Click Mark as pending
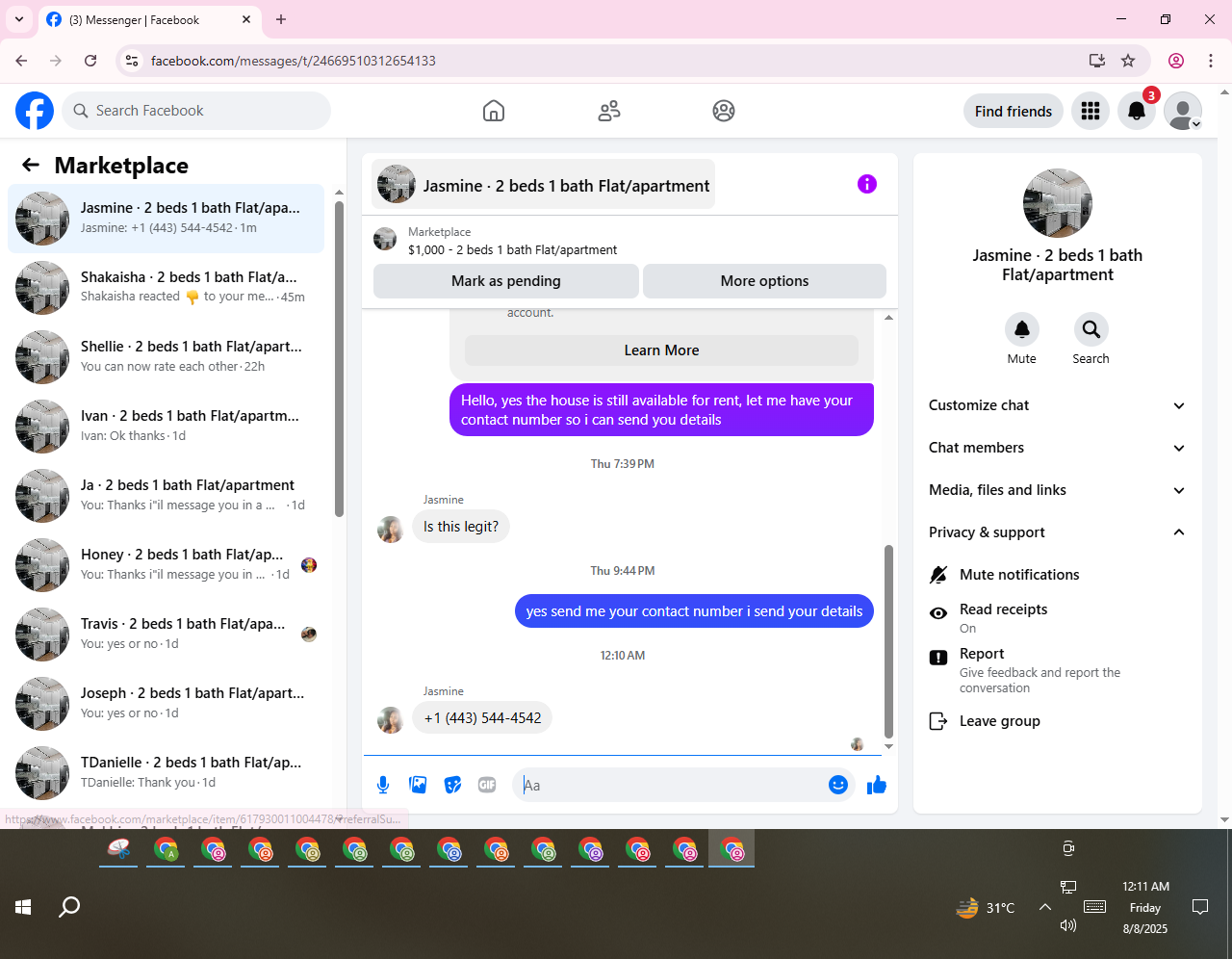1232x959 pixels. tap(506, 281)
